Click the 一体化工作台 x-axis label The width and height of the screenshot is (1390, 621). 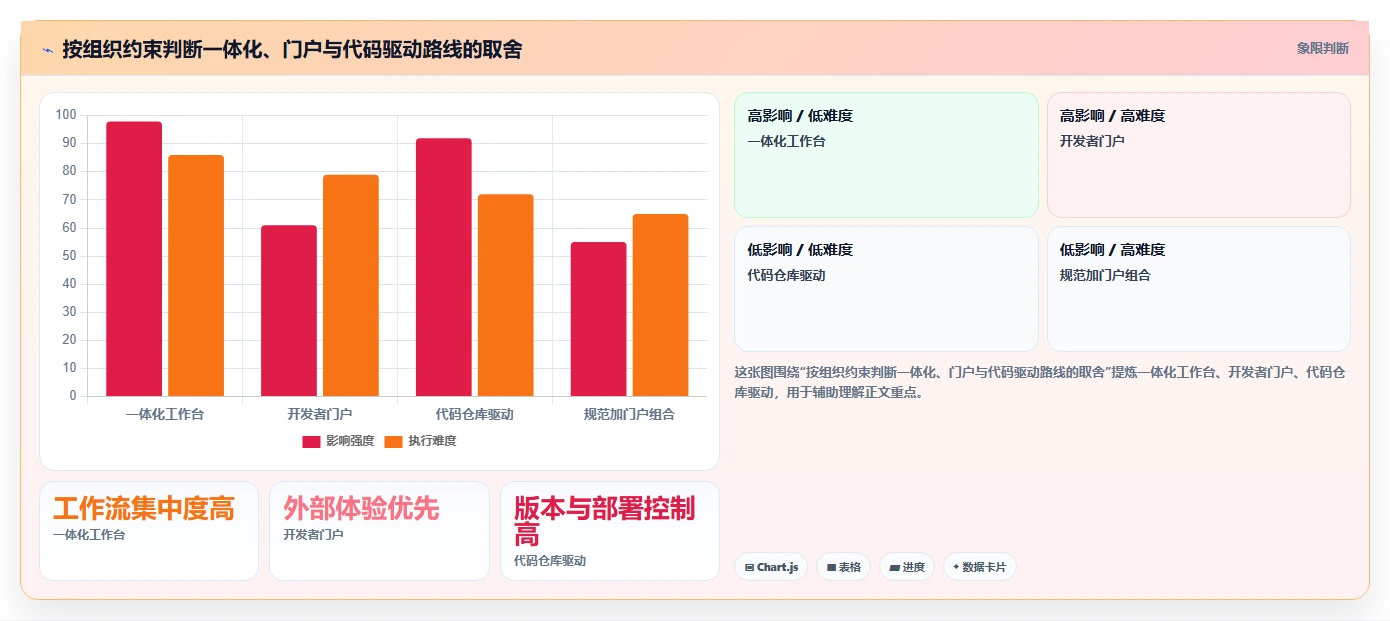[x=165, y=414]
